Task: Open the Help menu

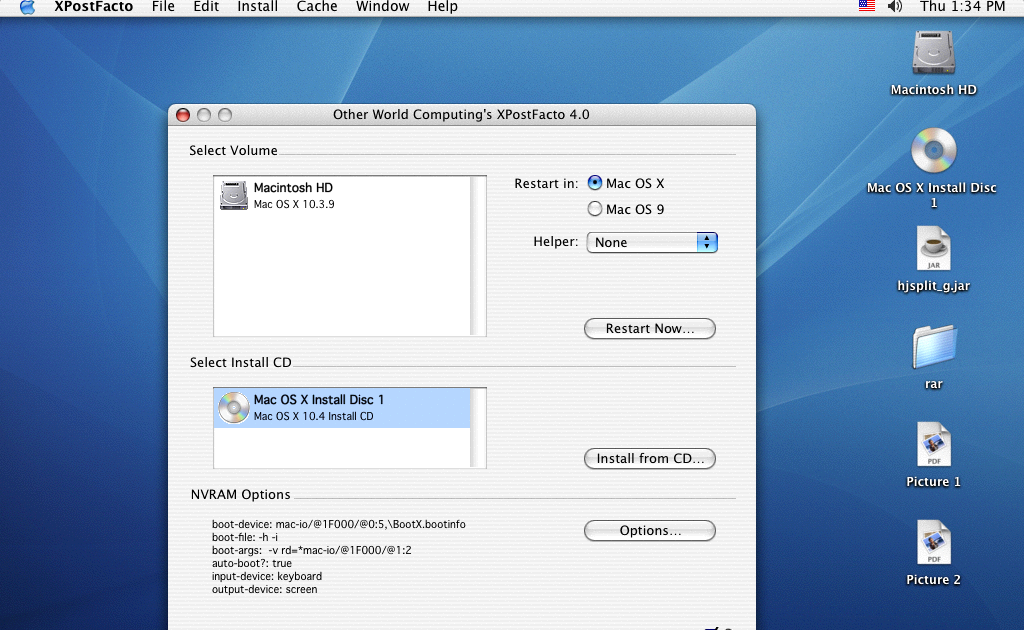Action: [x=442, y=7]
